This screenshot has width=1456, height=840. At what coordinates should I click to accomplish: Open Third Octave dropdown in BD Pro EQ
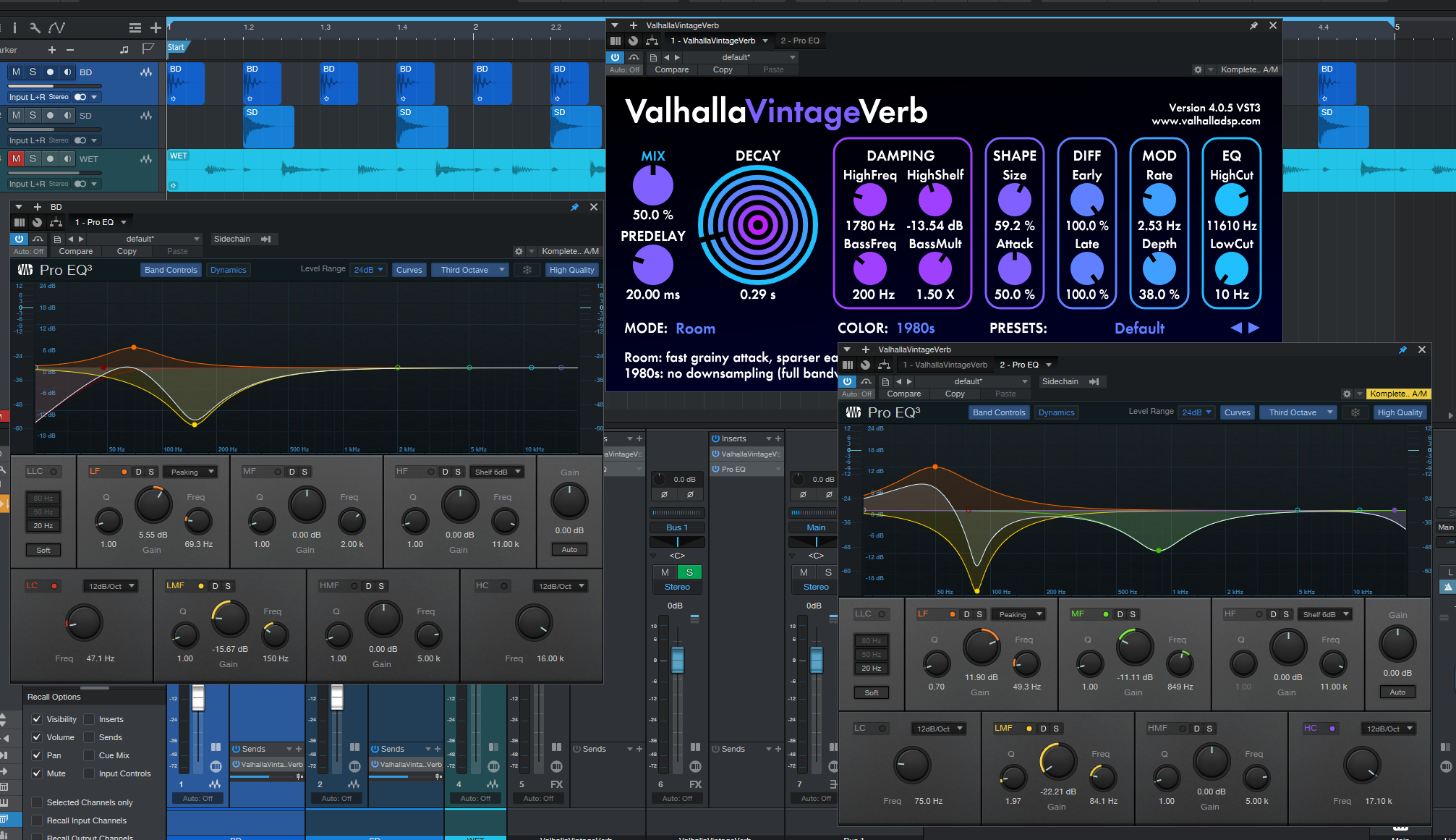coord(470,270)
